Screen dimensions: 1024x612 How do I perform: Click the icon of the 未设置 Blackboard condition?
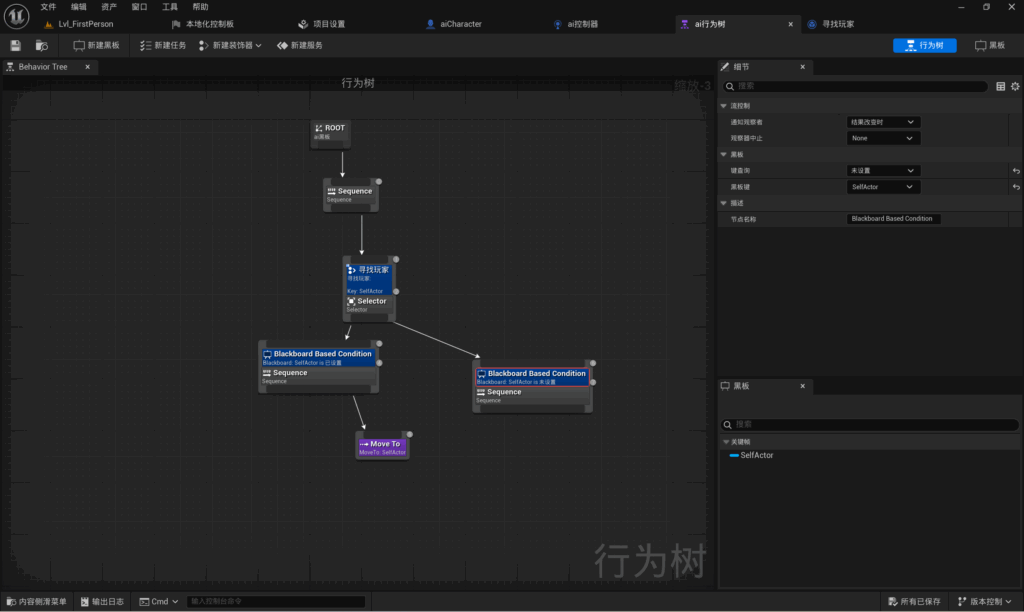coord(481,374)
